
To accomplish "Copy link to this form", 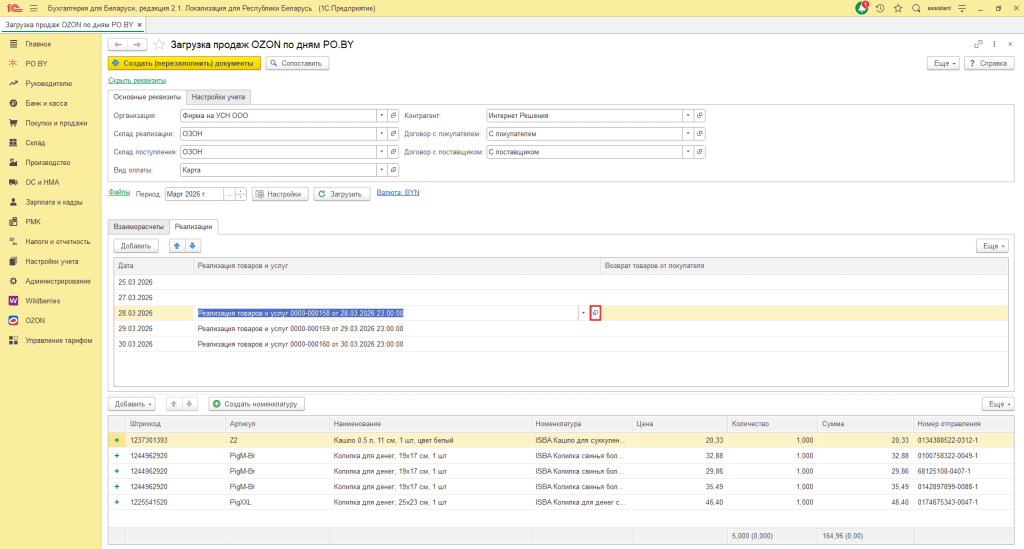I will click(978, 44).
